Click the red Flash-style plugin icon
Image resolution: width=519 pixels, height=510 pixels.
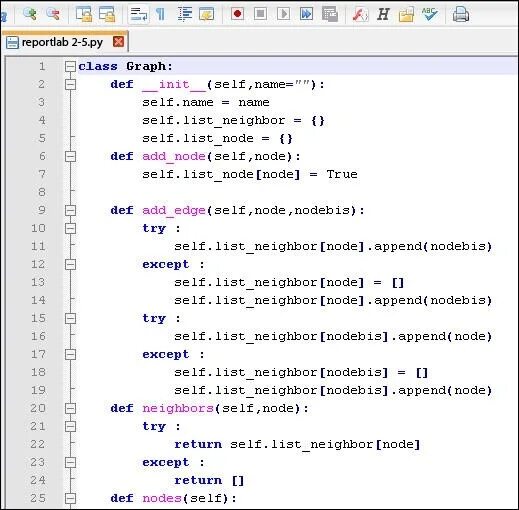[x=360, y=14]
